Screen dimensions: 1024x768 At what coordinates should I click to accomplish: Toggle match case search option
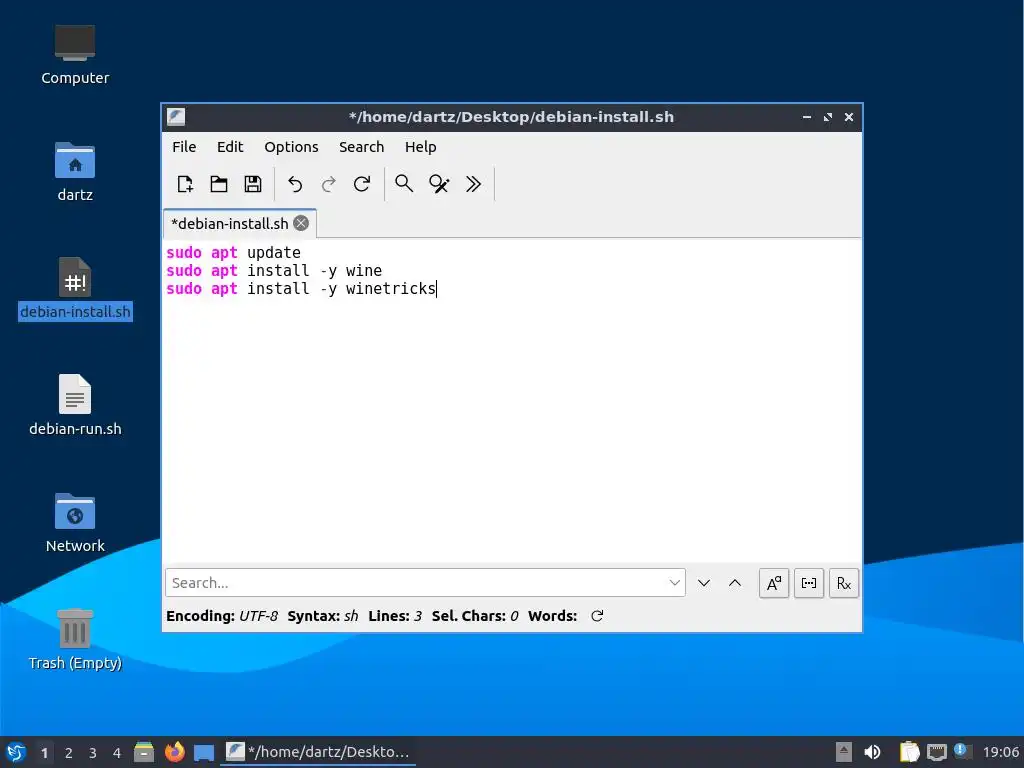[x=774, y=583]
